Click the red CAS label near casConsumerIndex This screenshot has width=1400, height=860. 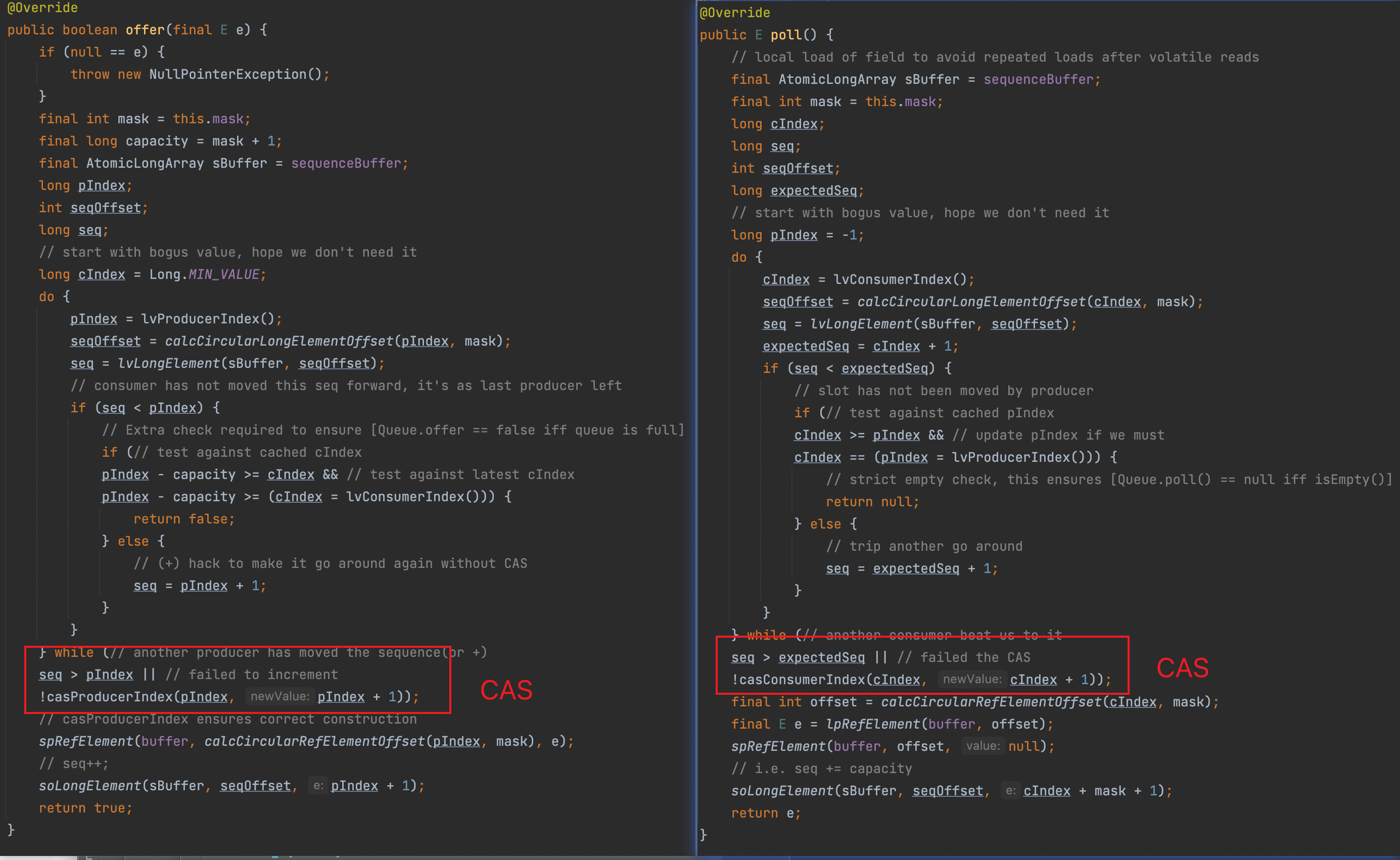(x=1182, y=668)
